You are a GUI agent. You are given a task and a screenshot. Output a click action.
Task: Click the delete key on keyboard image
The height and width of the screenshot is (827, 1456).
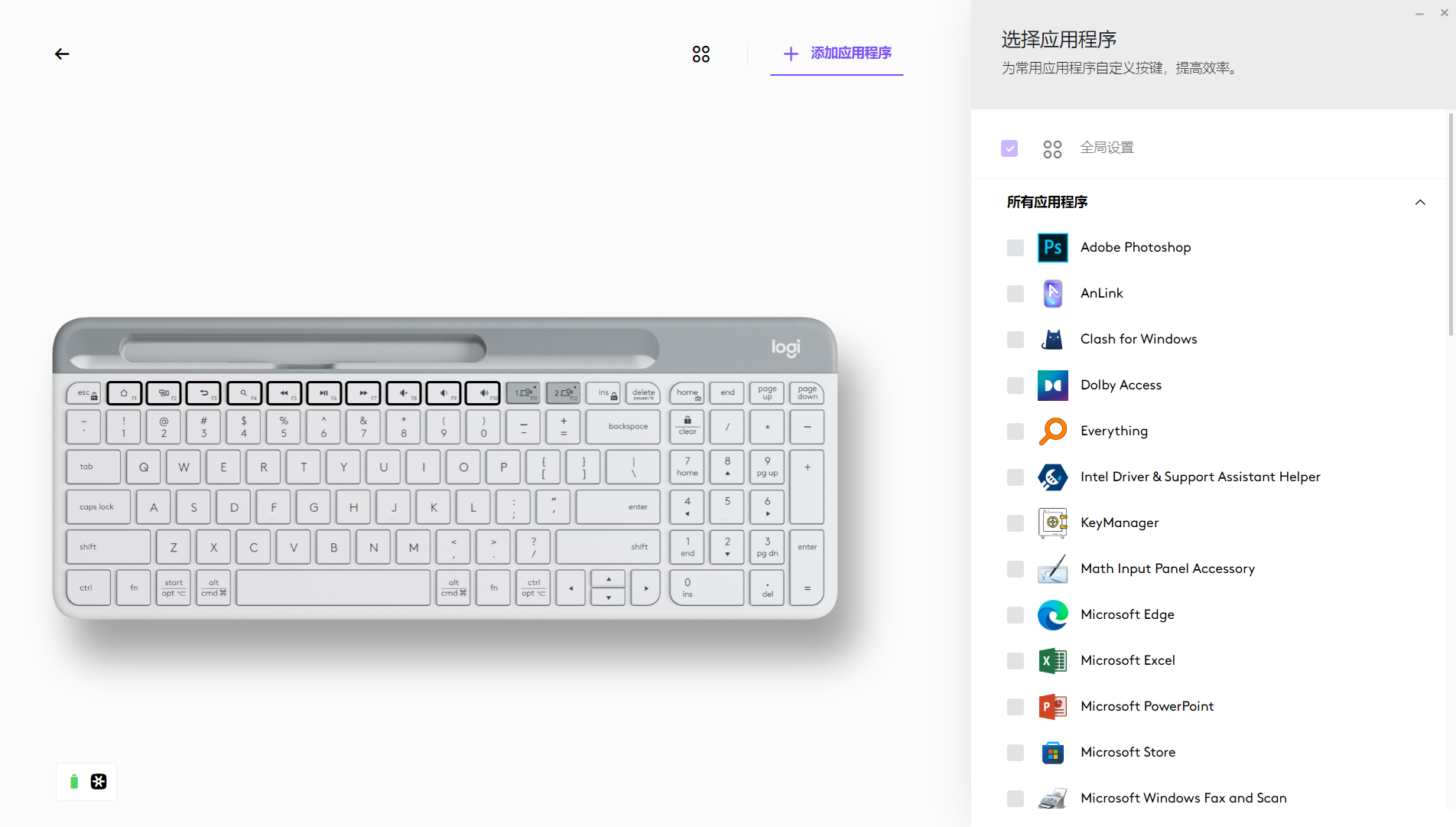pos(643,393)
